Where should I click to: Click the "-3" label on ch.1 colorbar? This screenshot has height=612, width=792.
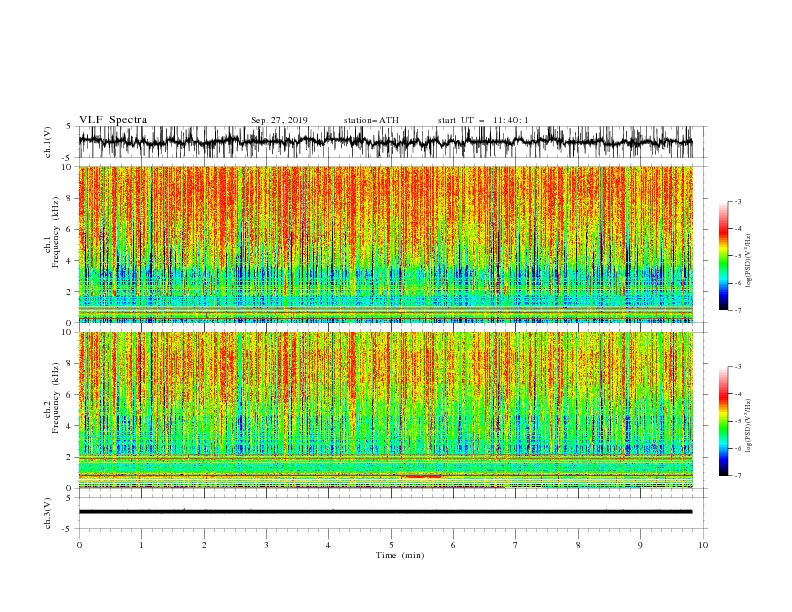pyautogui.click(x=737, y=201)
